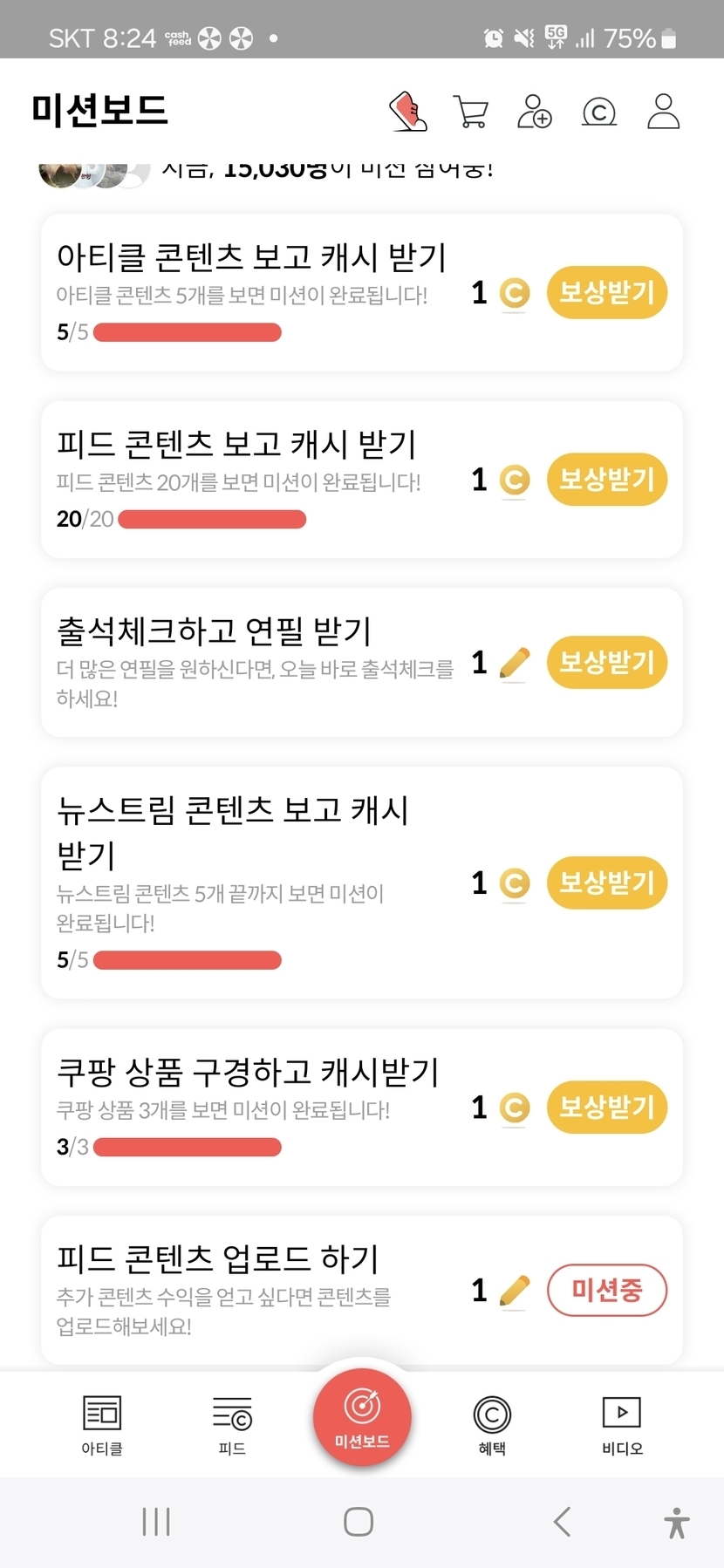Open the user profile icon
This screenshot has width=724, height=1568.
tap(663, 112)
